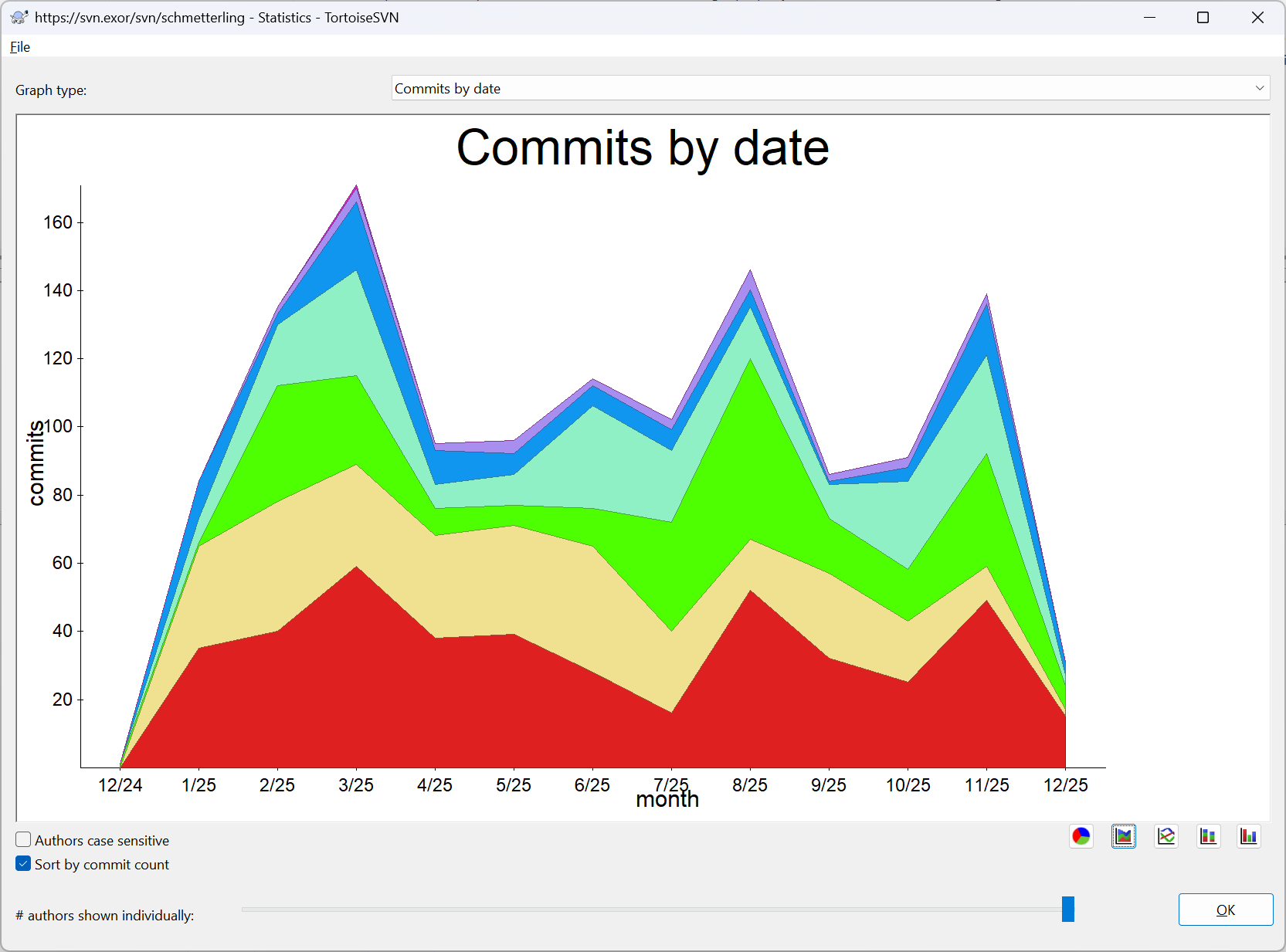Switch to the line graph view
Viewport: 1286px width, 952px height.
point(1166,836)
